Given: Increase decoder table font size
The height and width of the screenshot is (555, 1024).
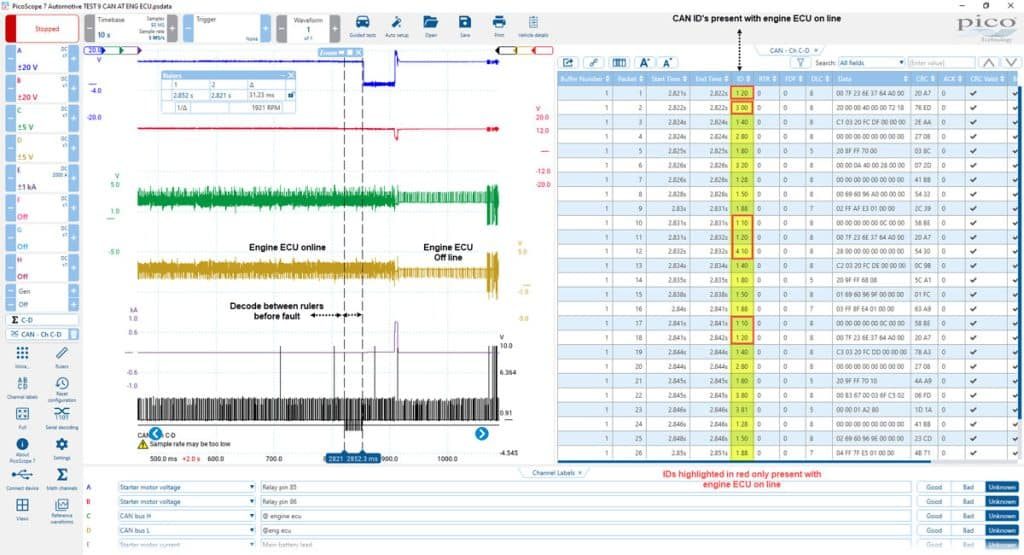Looking at the screenshot, I should (644, 63).
